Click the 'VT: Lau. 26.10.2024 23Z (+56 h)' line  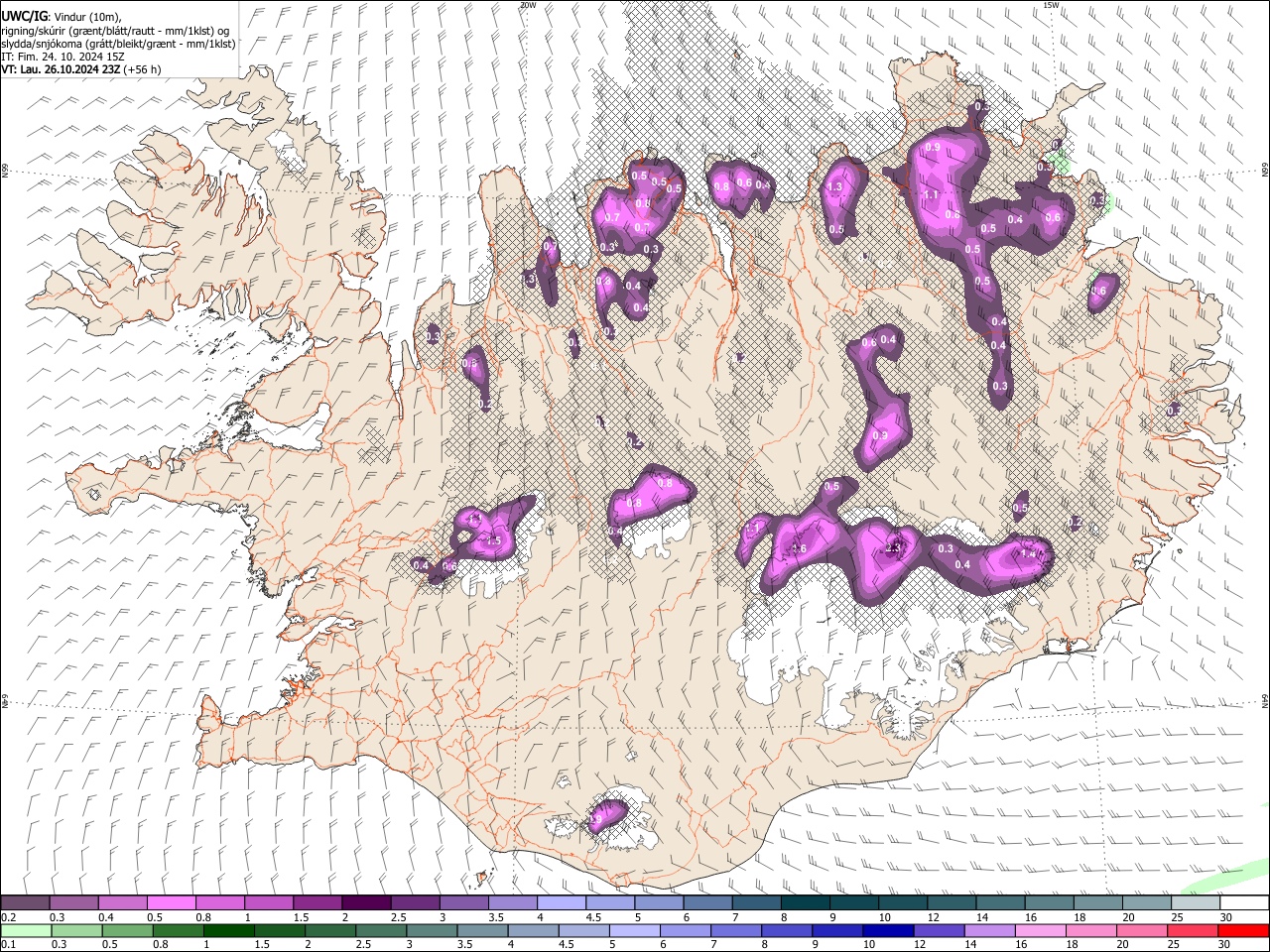click(x=81, y=69)
